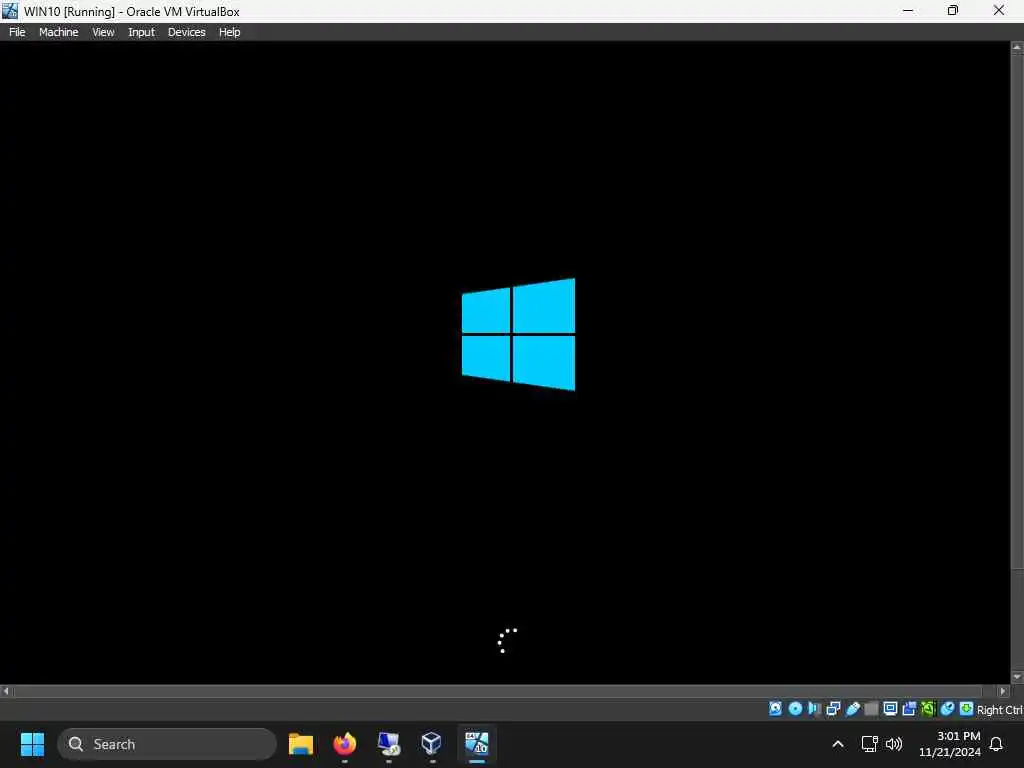The height and width of the screenshot is (768, 1024).
Task: Click the VirtualBox icon in the window title bar
Action: [x=10, y=11]
